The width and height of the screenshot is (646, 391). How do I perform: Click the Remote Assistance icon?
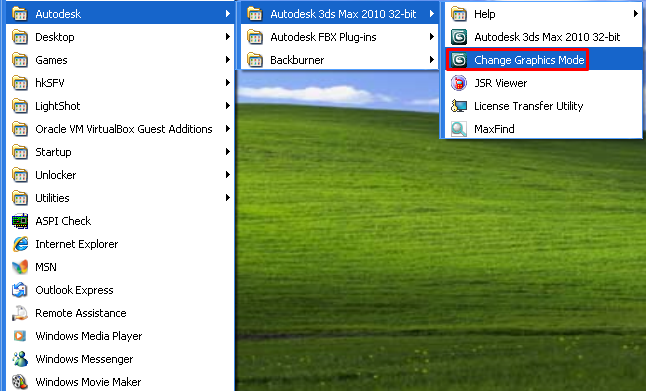click(20, 314)
